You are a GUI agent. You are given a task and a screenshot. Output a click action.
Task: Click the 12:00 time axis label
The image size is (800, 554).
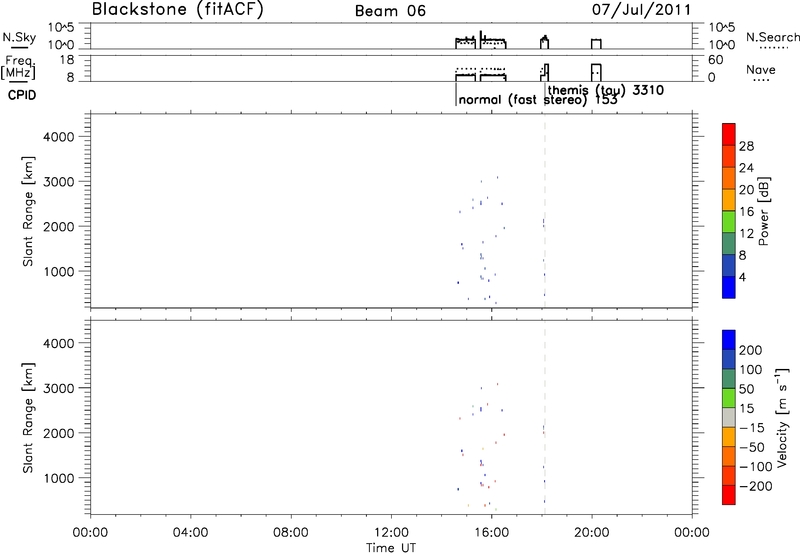pos(391,533)
